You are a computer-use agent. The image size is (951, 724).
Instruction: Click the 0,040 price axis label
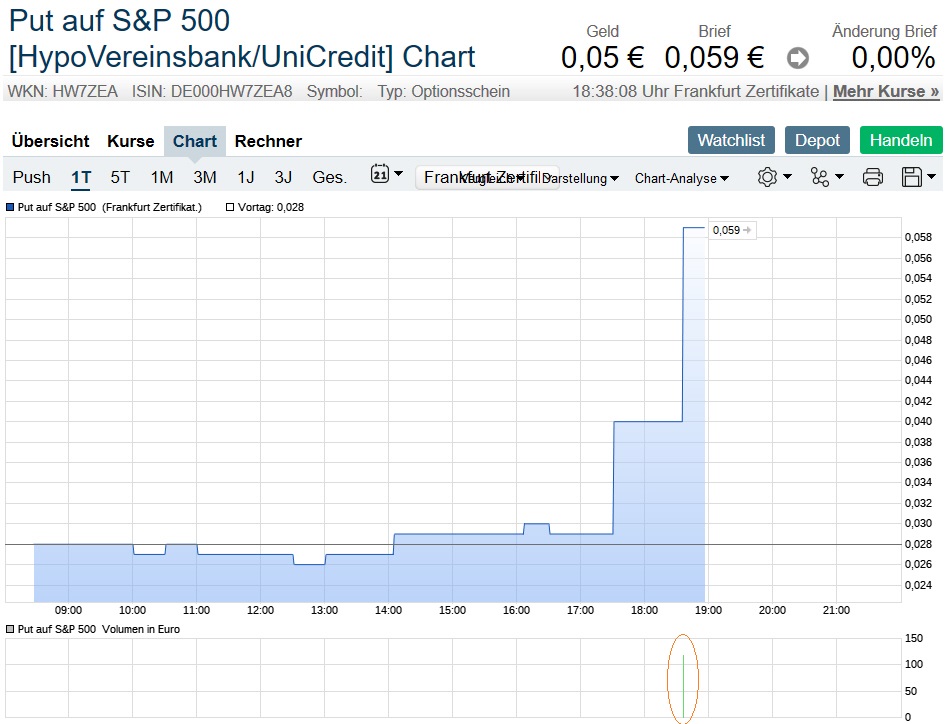[918, 421]
